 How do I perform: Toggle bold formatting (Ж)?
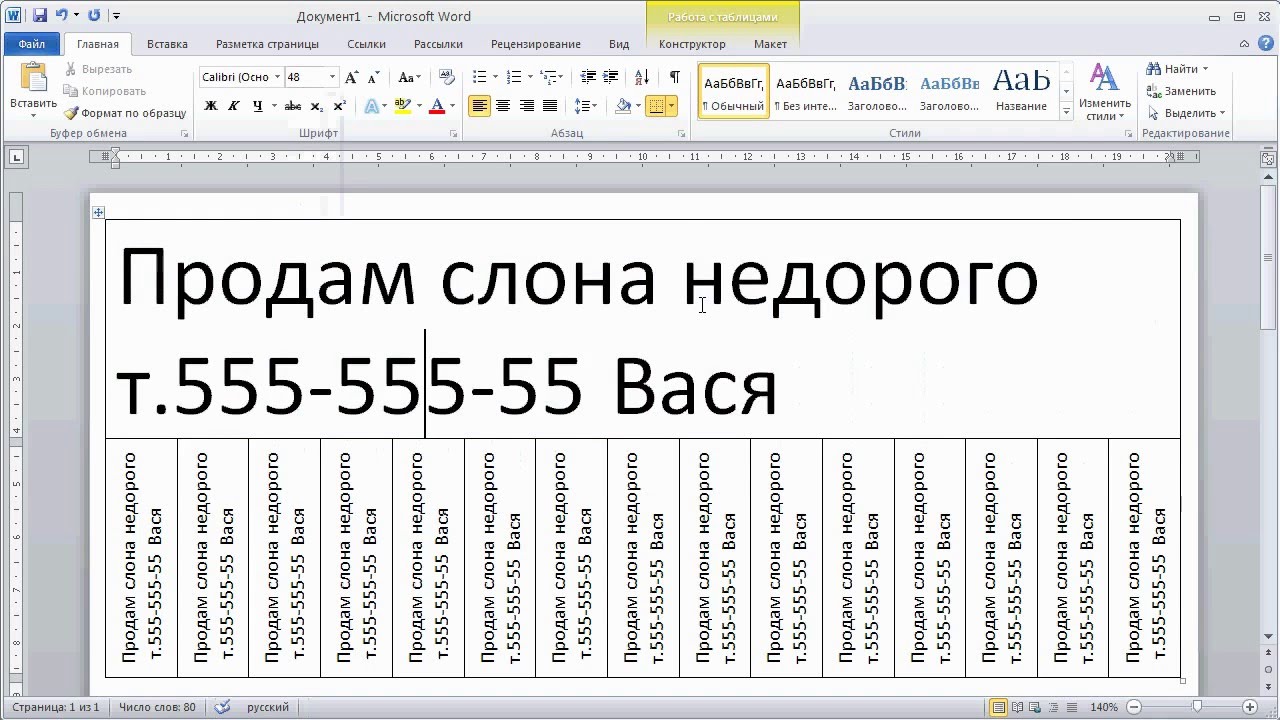(211, 106)
